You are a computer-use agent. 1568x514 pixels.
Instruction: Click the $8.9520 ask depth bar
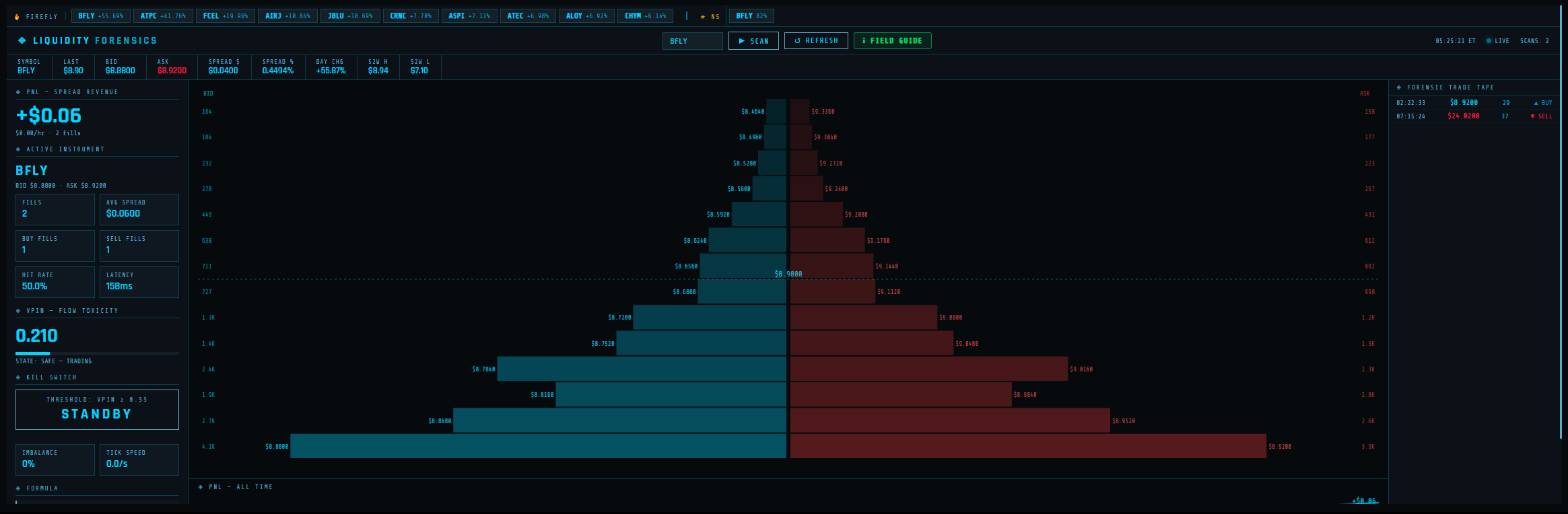pos(950,421)
